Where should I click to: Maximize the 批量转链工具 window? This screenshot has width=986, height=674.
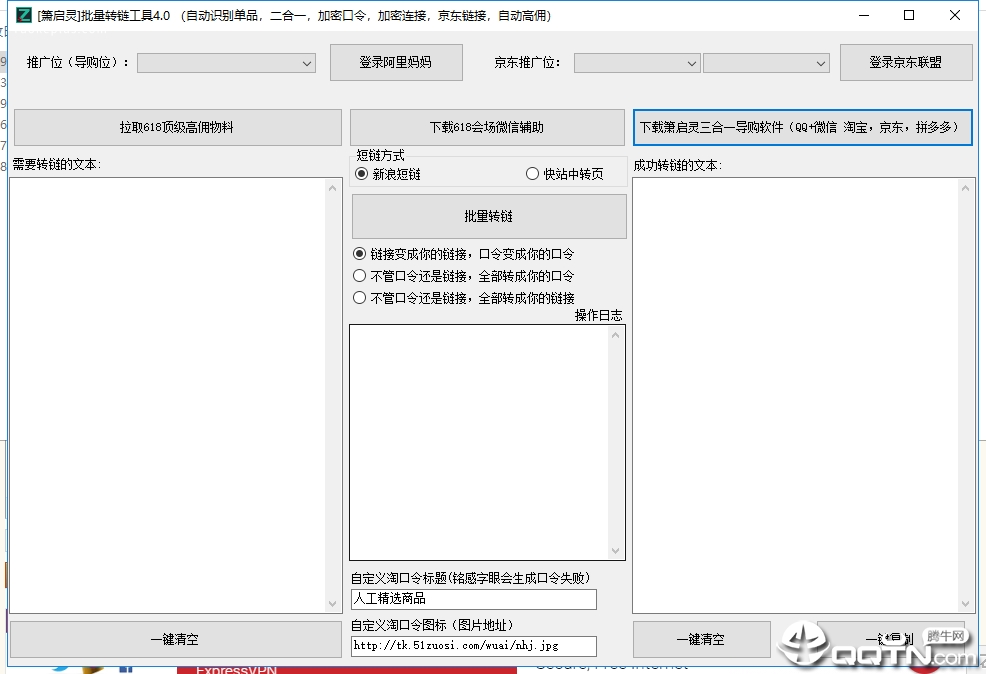(x=909, y=15)
